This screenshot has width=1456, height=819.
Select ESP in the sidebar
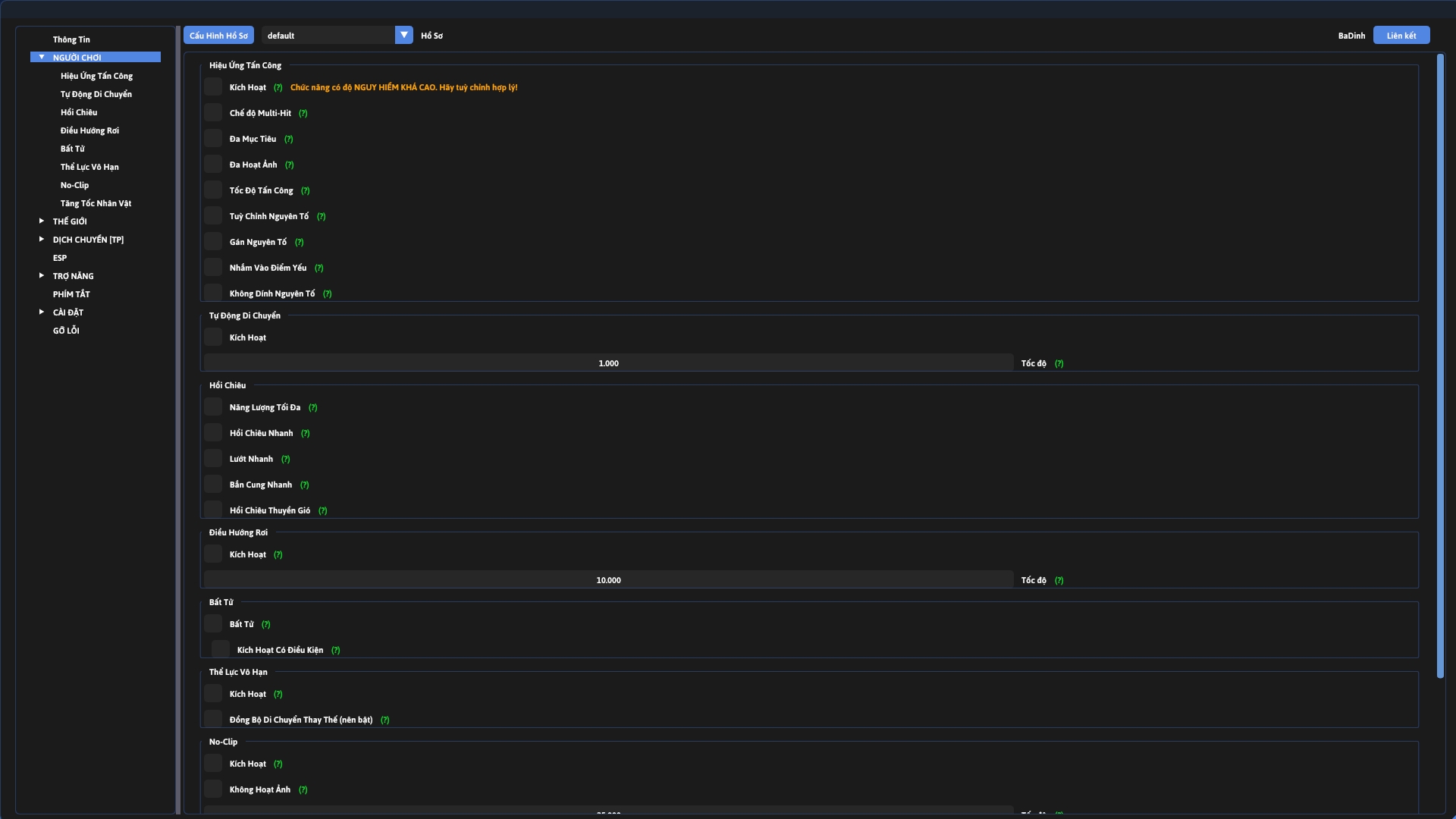pyautogui.click(x=60, y=258)
